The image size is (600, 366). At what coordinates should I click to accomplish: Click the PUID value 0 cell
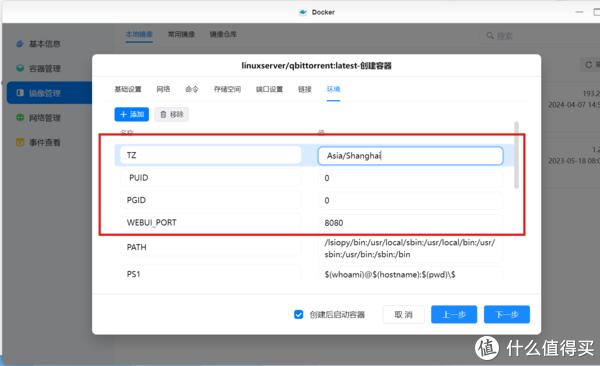410,178
